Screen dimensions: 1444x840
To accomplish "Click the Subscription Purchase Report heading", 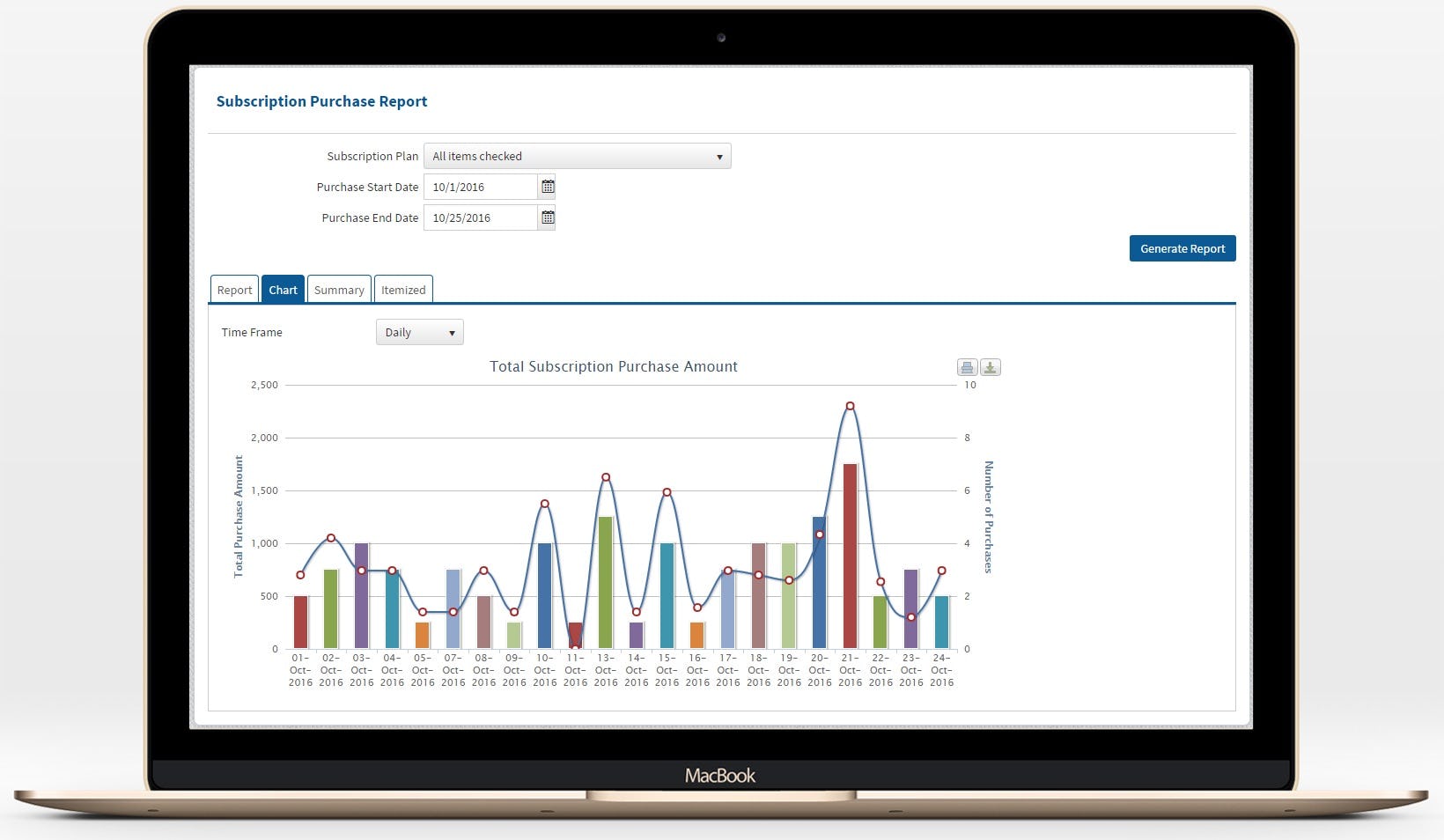I will click(322, 101).
